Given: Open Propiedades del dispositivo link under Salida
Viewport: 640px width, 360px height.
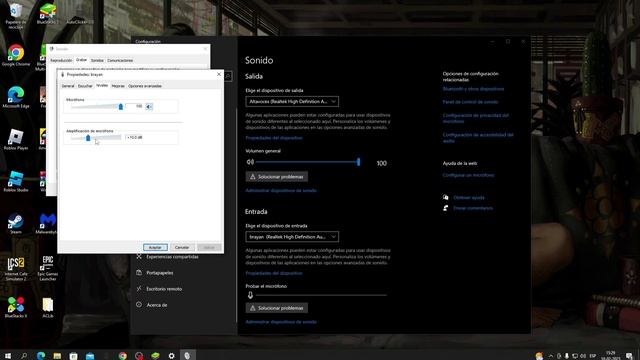Looking at the screenshot, I should click(x=274, y=138).
